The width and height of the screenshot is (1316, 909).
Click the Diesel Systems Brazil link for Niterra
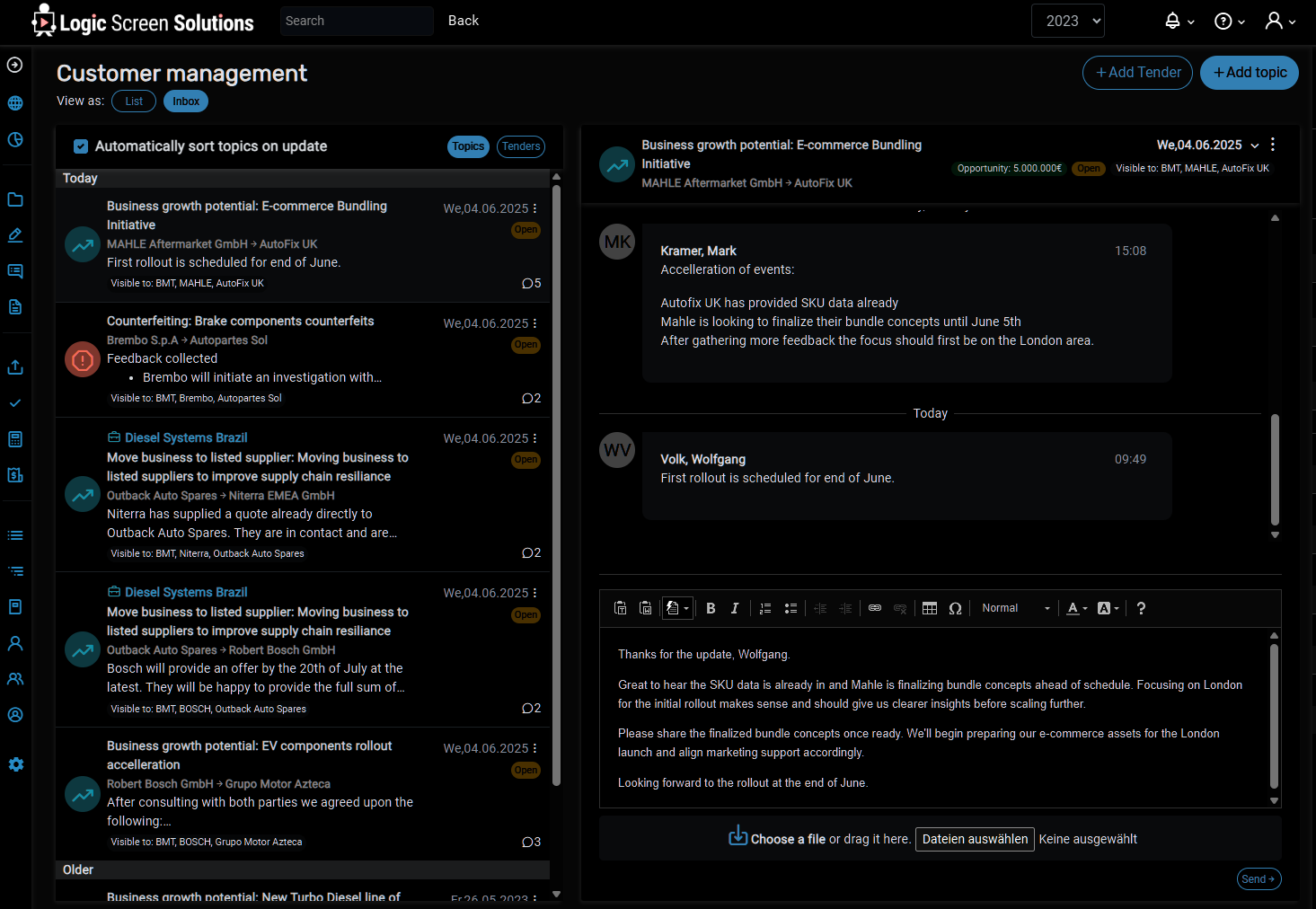[x=186, y=438]
